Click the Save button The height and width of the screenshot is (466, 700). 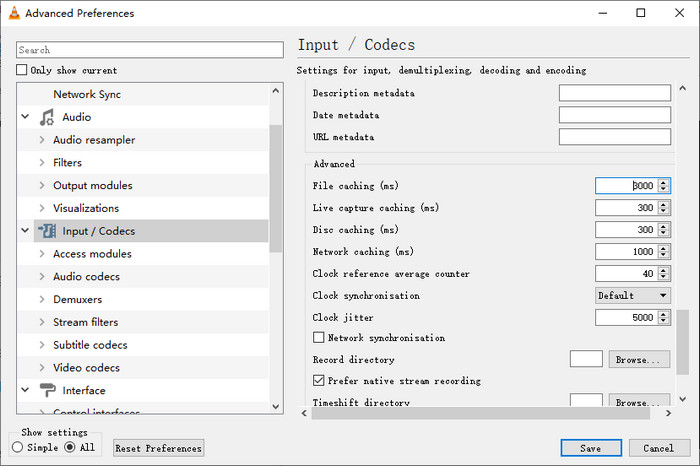pos(591,448)
